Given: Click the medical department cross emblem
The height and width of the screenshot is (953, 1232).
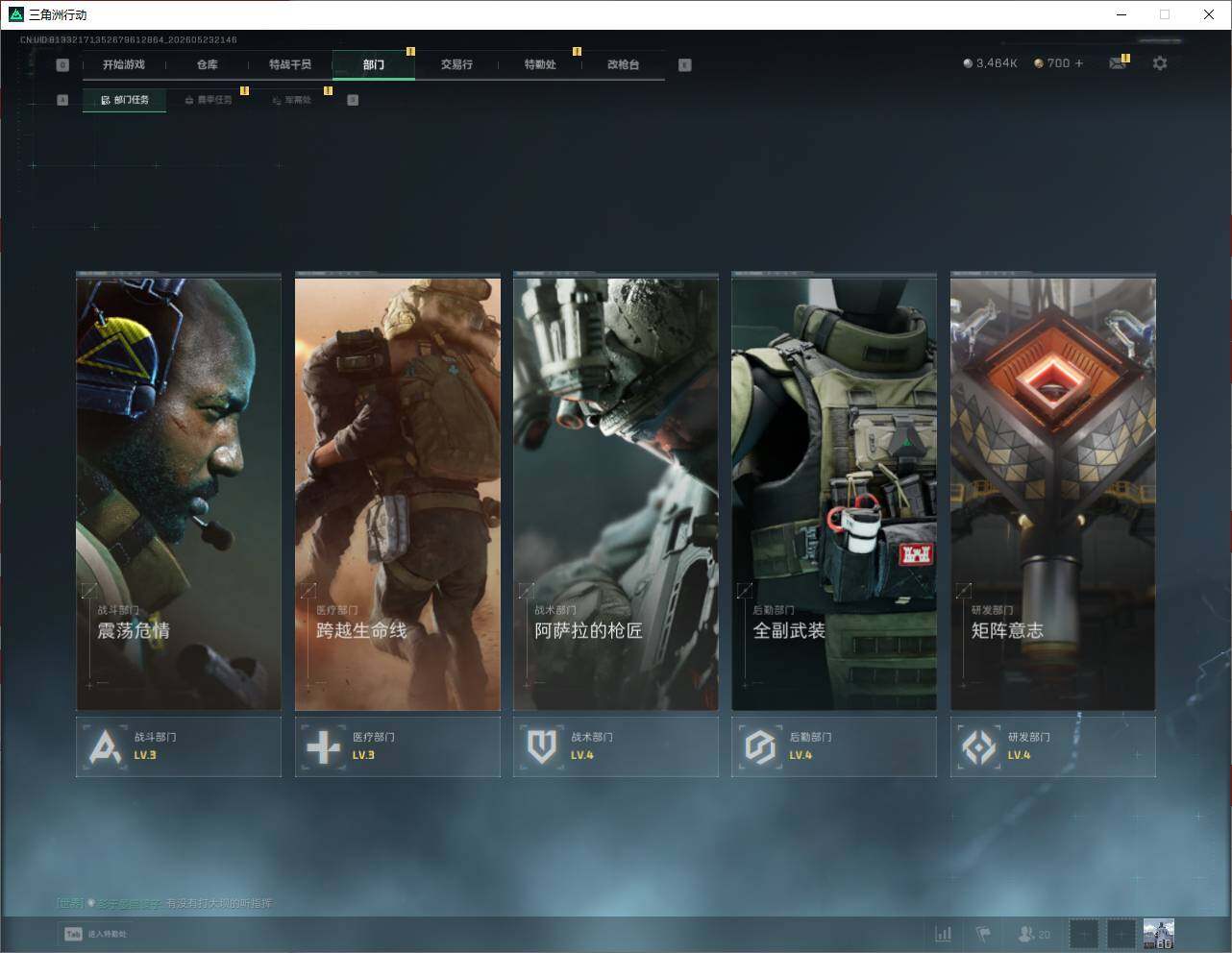Looking at the screenshot, I should tap(323, 746).
